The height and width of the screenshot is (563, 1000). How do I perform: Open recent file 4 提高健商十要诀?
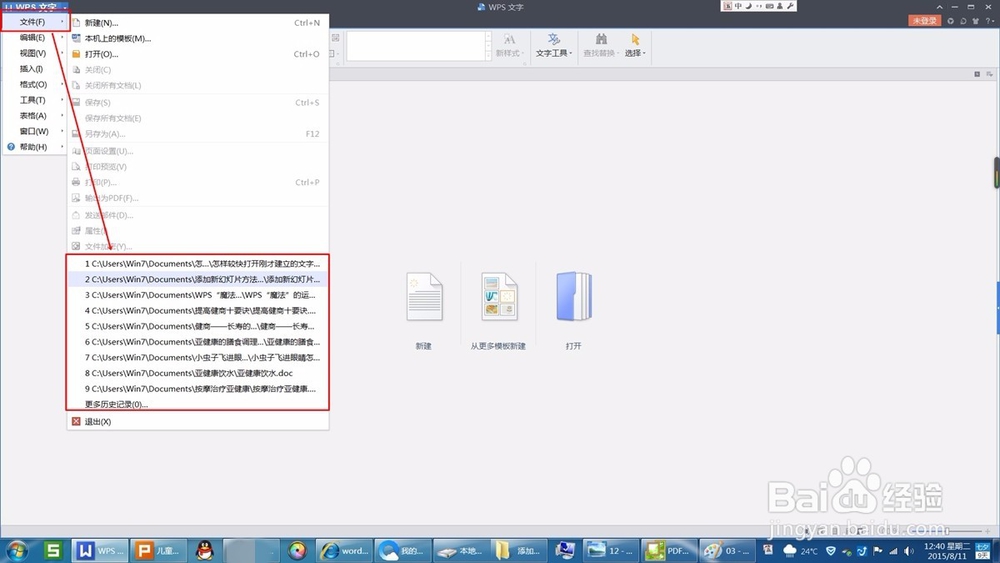click(198, 311)
